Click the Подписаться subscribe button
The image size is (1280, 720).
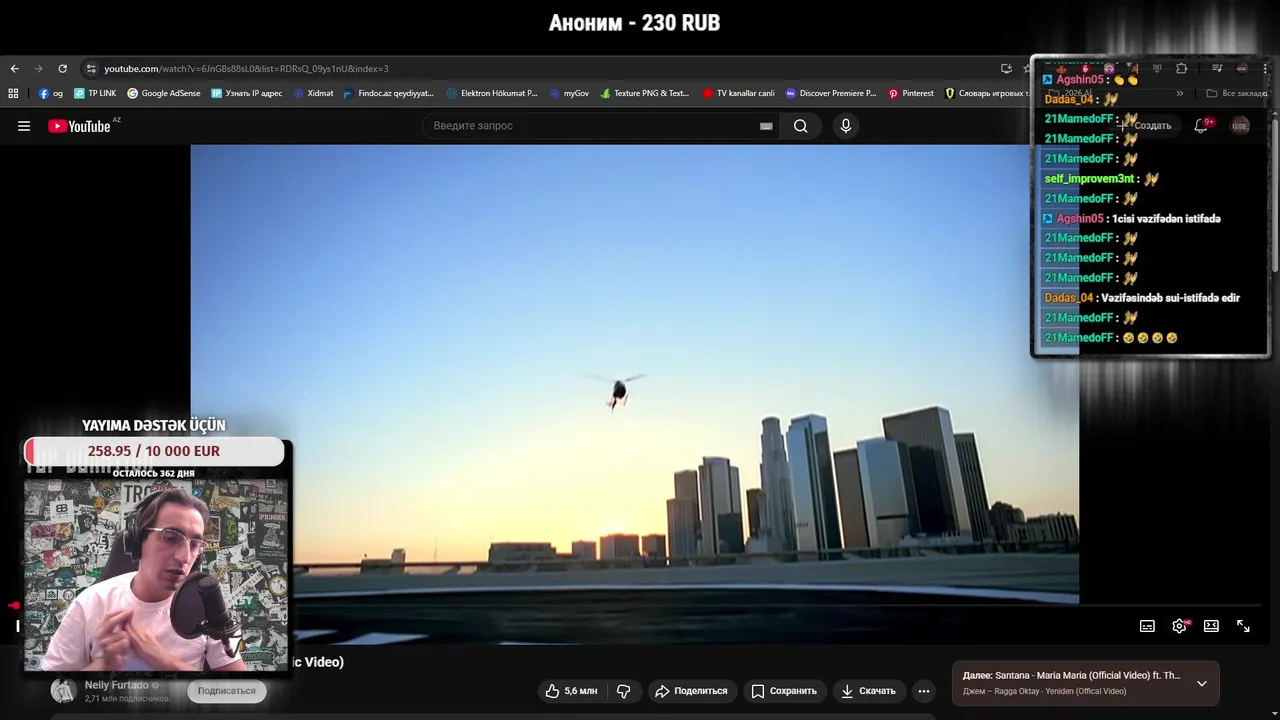[227, 691]
